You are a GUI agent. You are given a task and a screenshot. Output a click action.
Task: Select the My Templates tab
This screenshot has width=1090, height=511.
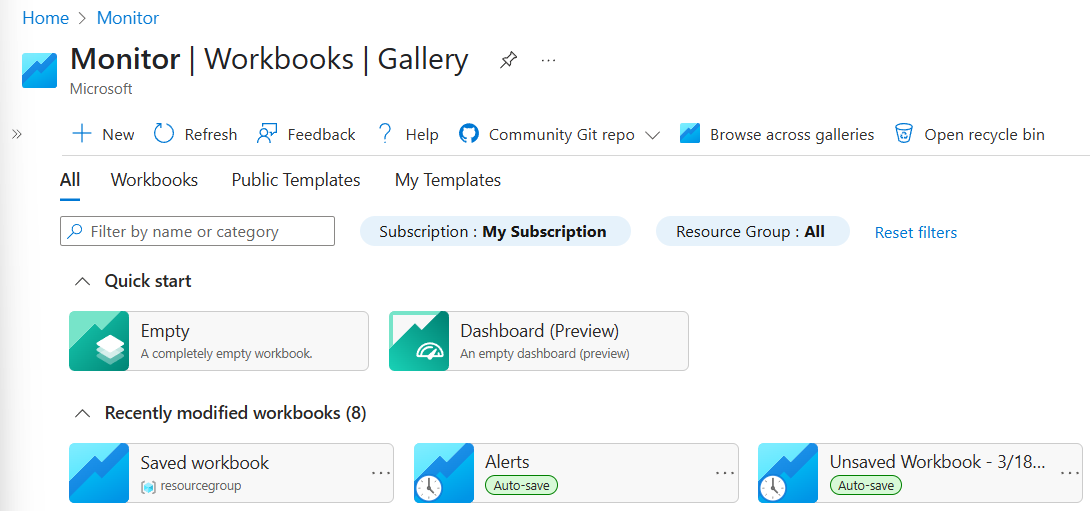447,180
